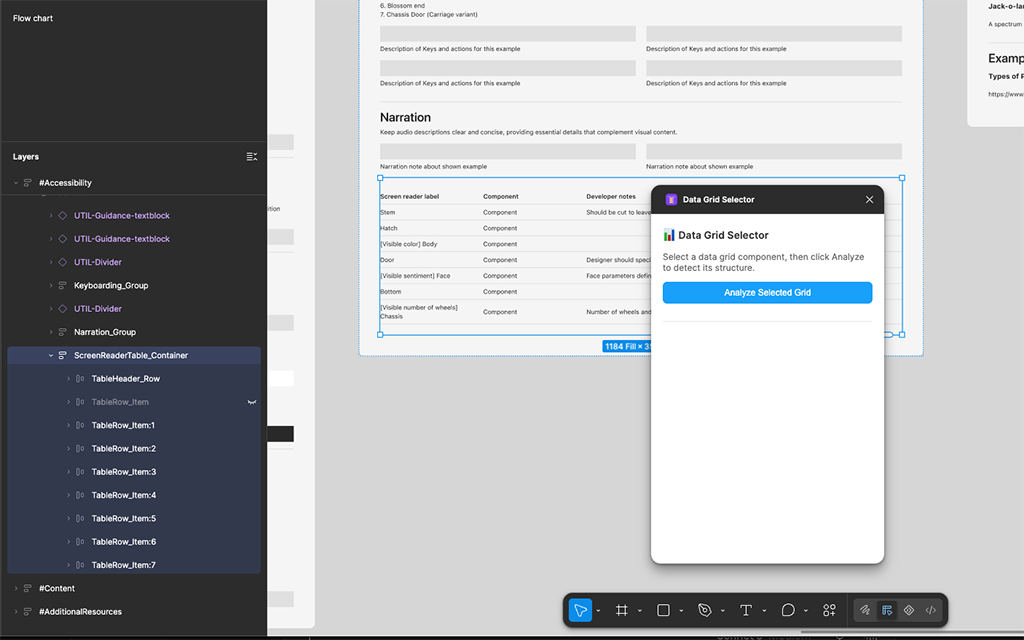Switch to Dev Mode code icon

point(931,610)
